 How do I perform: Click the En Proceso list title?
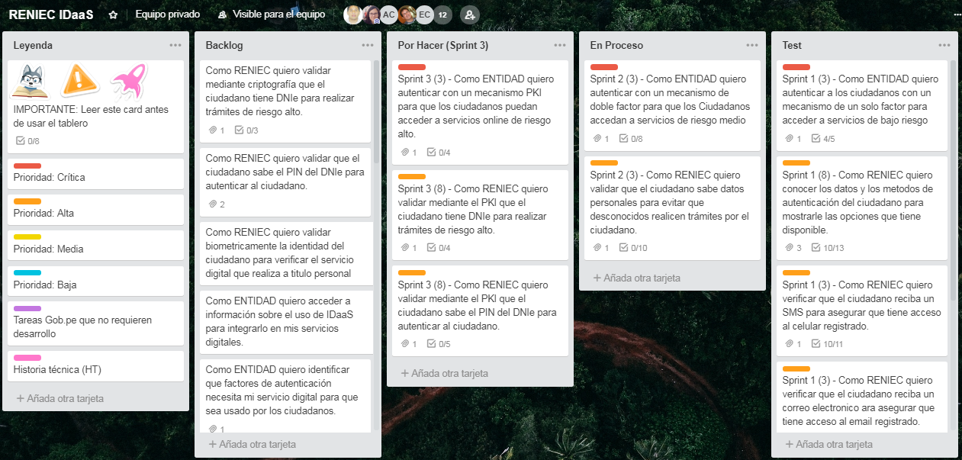616,45
